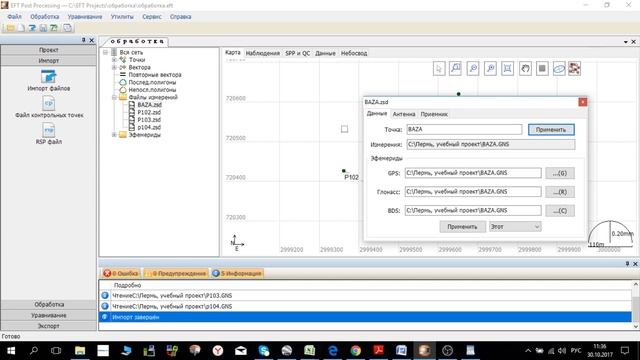Pin the left panel with the pushpin icon

[x=84, y=40]
